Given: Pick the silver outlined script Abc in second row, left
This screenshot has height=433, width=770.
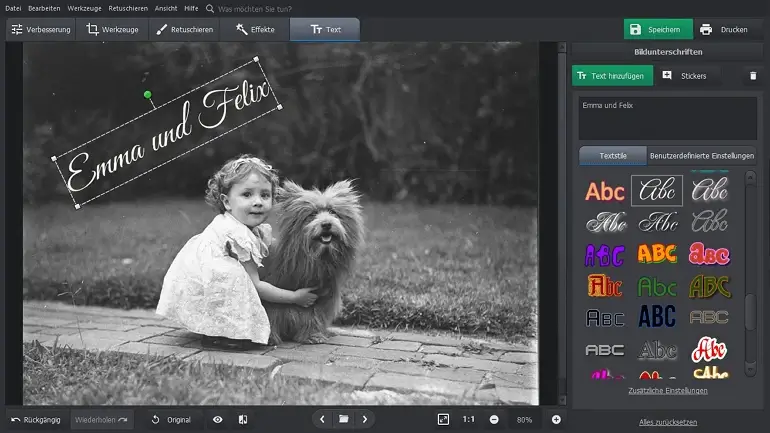Looking at the screenshot, I should click(606, 222).
